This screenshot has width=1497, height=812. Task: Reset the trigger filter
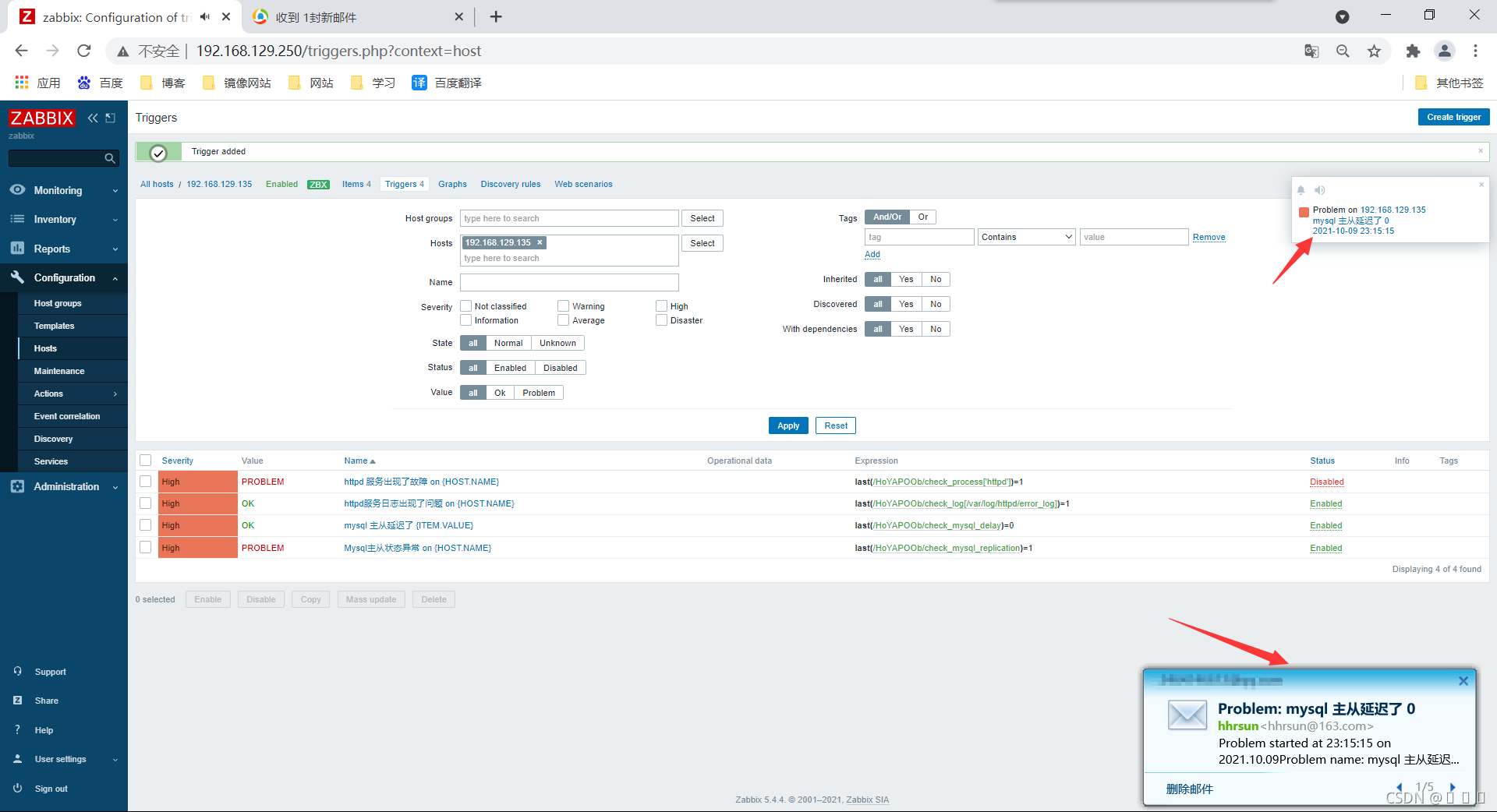[x=836, y=425]
